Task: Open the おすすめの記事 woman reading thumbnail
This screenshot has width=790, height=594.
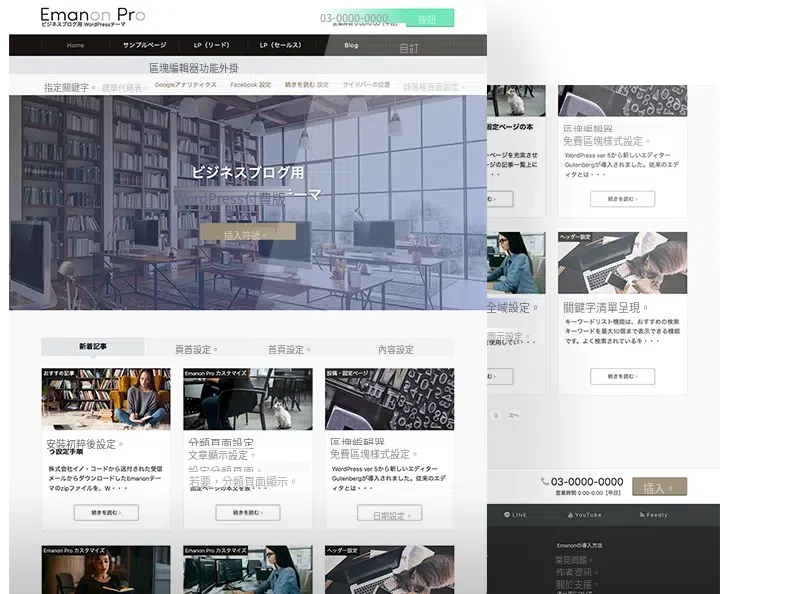Action: click(106, 399)
